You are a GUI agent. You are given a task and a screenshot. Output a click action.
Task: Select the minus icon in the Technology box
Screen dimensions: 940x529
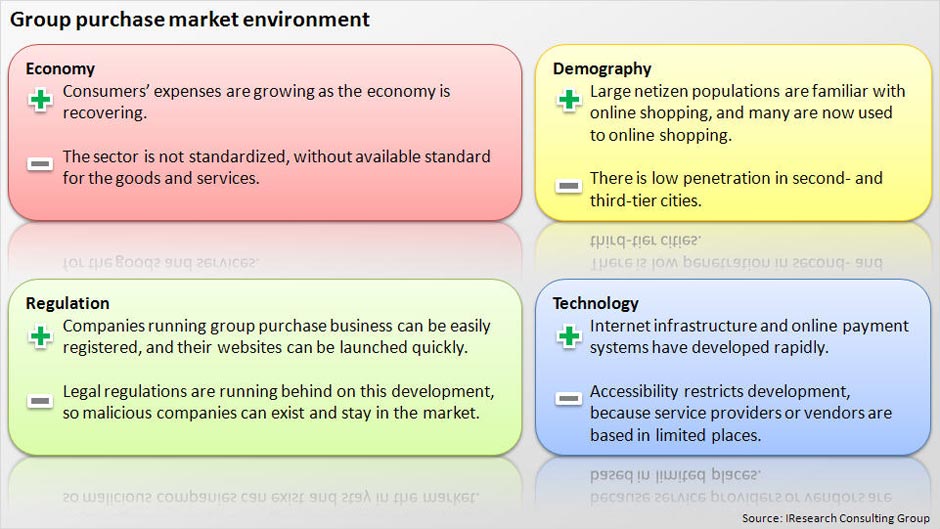(569, 399)
